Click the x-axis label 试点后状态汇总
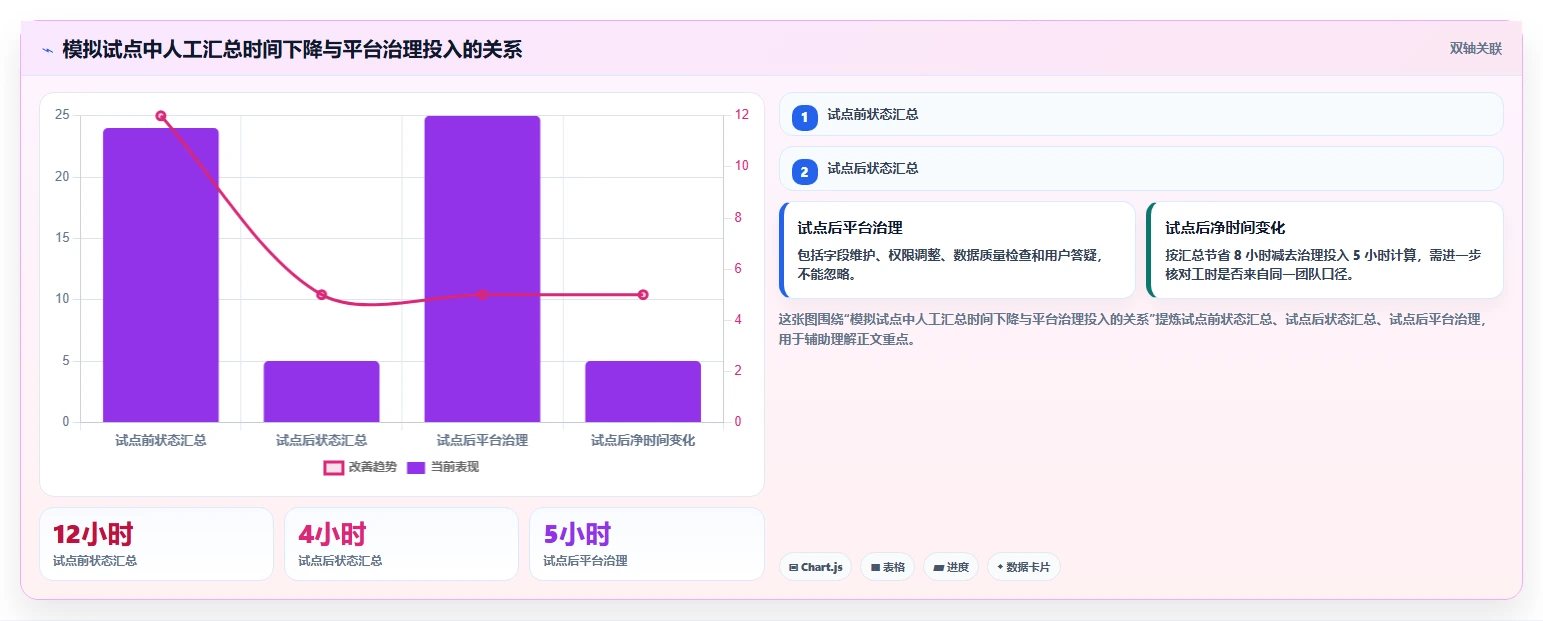This screenshot has height=621, width=1543. pyautogui.click(x=321, y=440)
